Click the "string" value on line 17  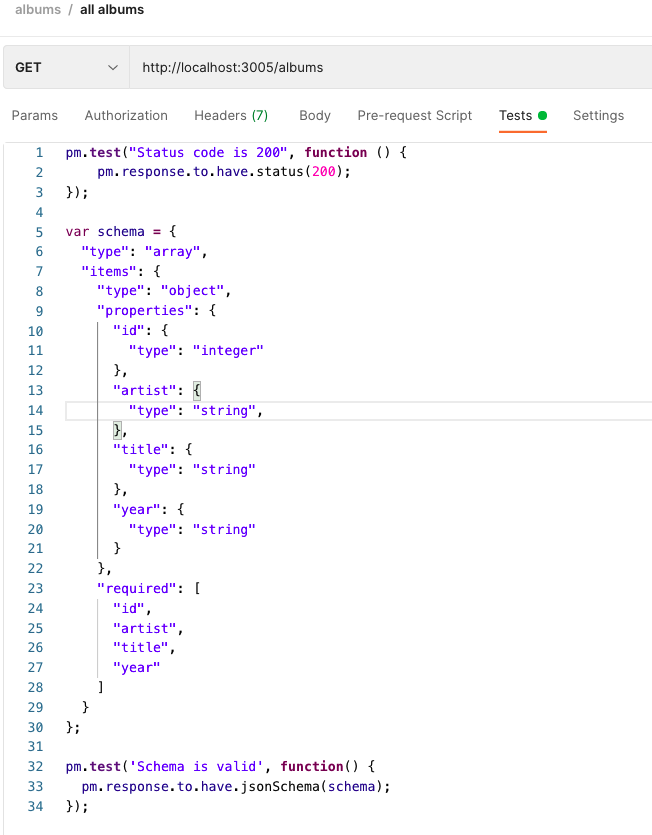pyautogui.click(x=224, y=470)
